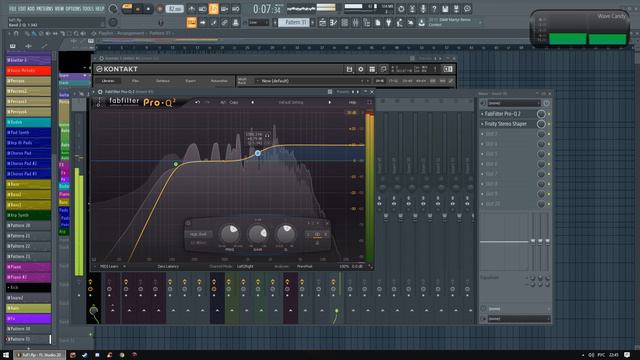Switch to Kontakt Libraries tab
The height and width of the screenshot is (360, 640).
click(108, 81)
